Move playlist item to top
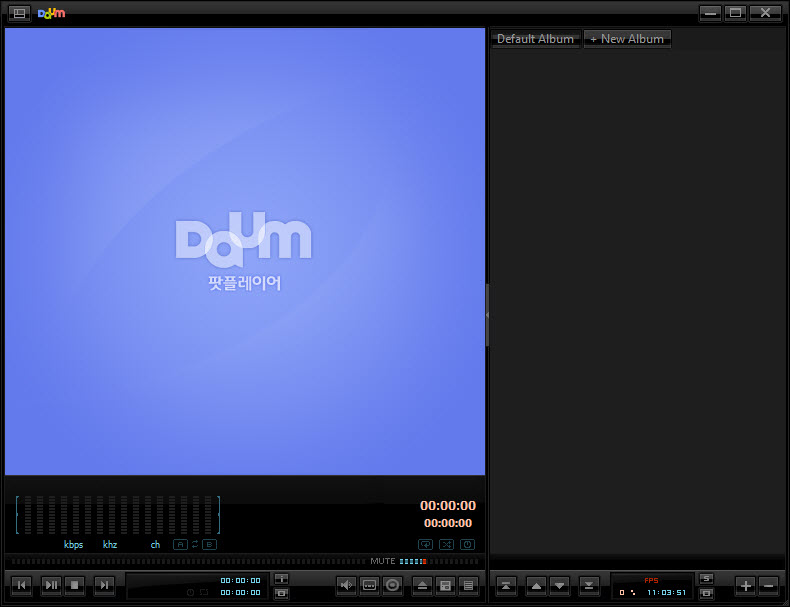 click(x=506, y=585)
